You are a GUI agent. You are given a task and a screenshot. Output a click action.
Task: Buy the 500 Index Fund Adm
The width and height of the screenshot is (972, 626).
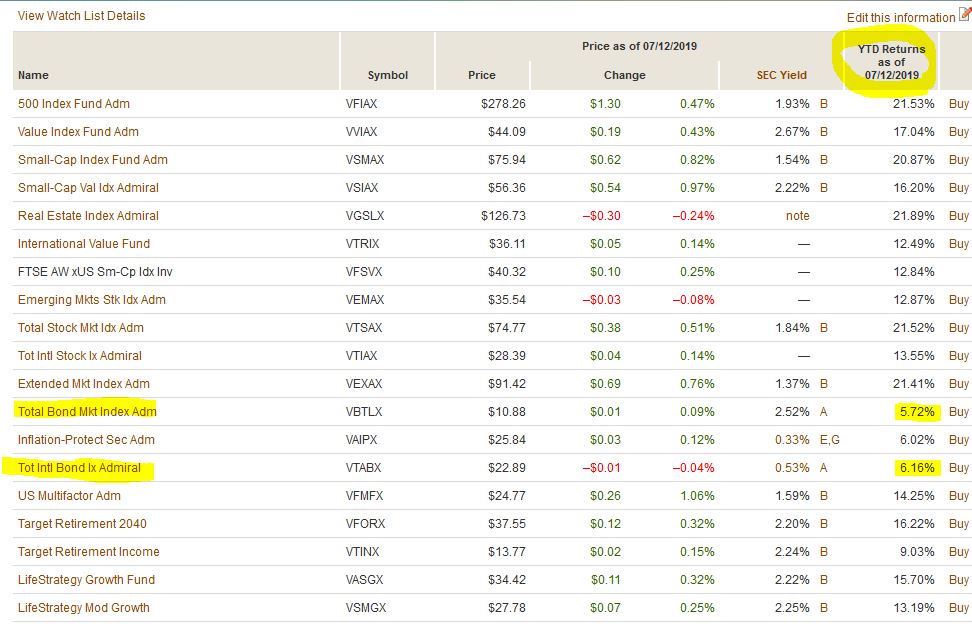point(958,104)
